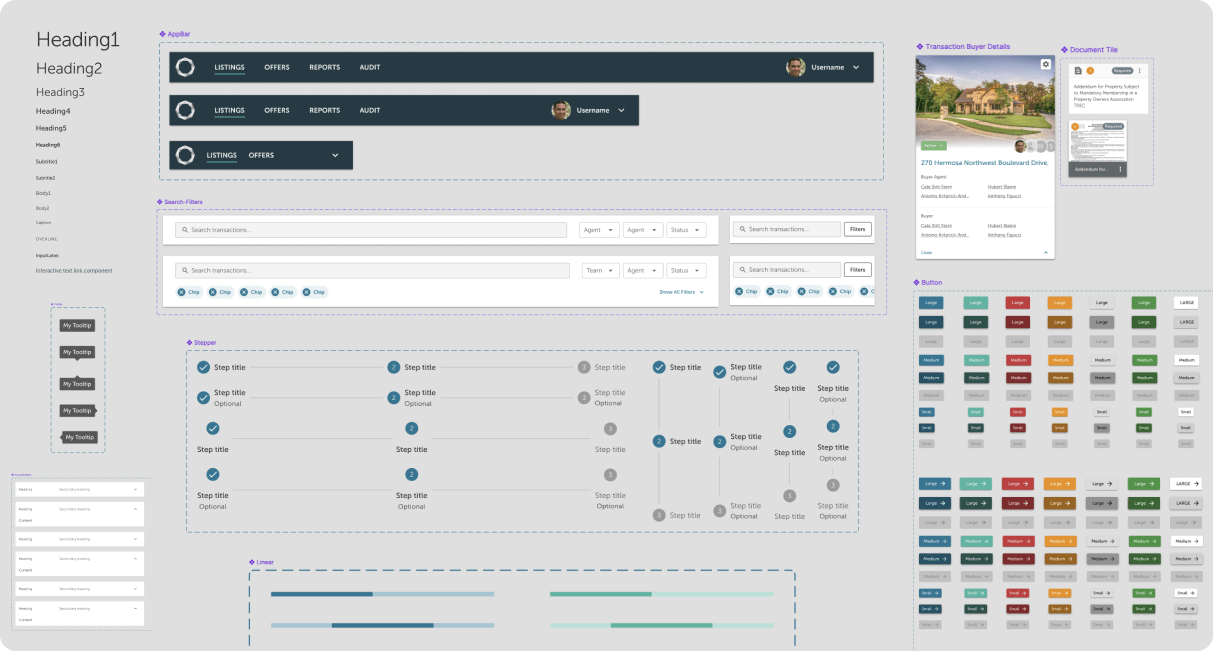Open the Team dropdown in Search-Filters

[x=599, y=269]
